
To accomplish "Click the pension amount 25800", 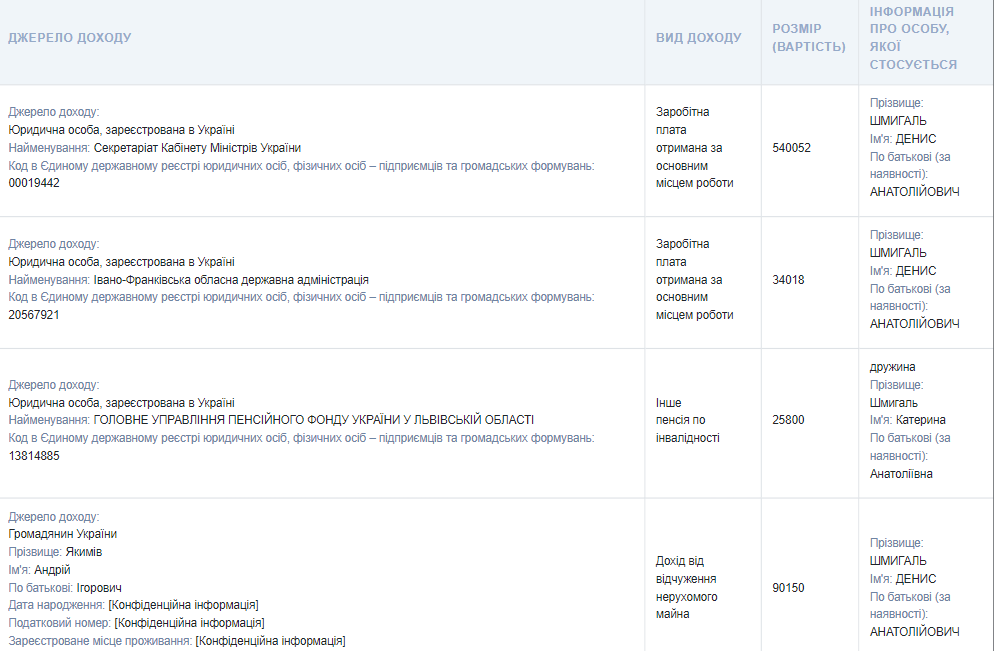I will coord(788,420).
